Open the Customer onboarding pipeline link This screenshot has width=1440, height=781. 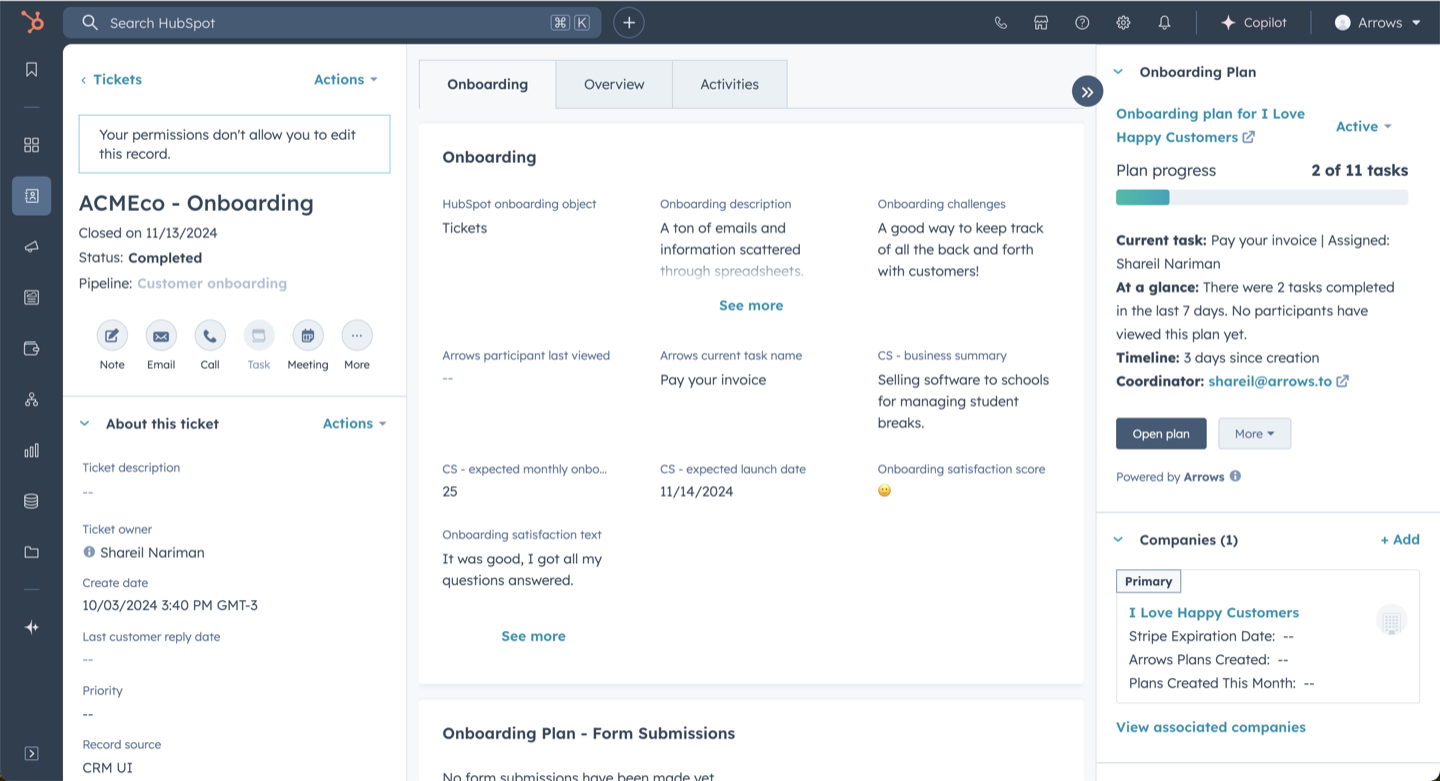[212, 283]
